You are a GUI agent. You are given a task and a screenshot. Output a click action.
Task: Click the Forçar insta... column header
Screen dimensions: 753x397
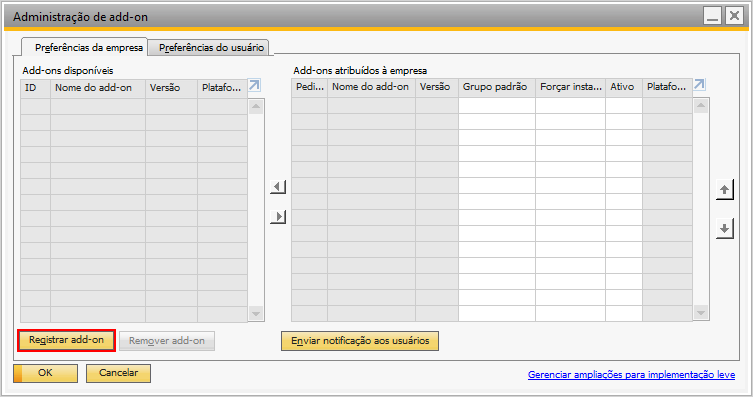[x=570, y=87]
